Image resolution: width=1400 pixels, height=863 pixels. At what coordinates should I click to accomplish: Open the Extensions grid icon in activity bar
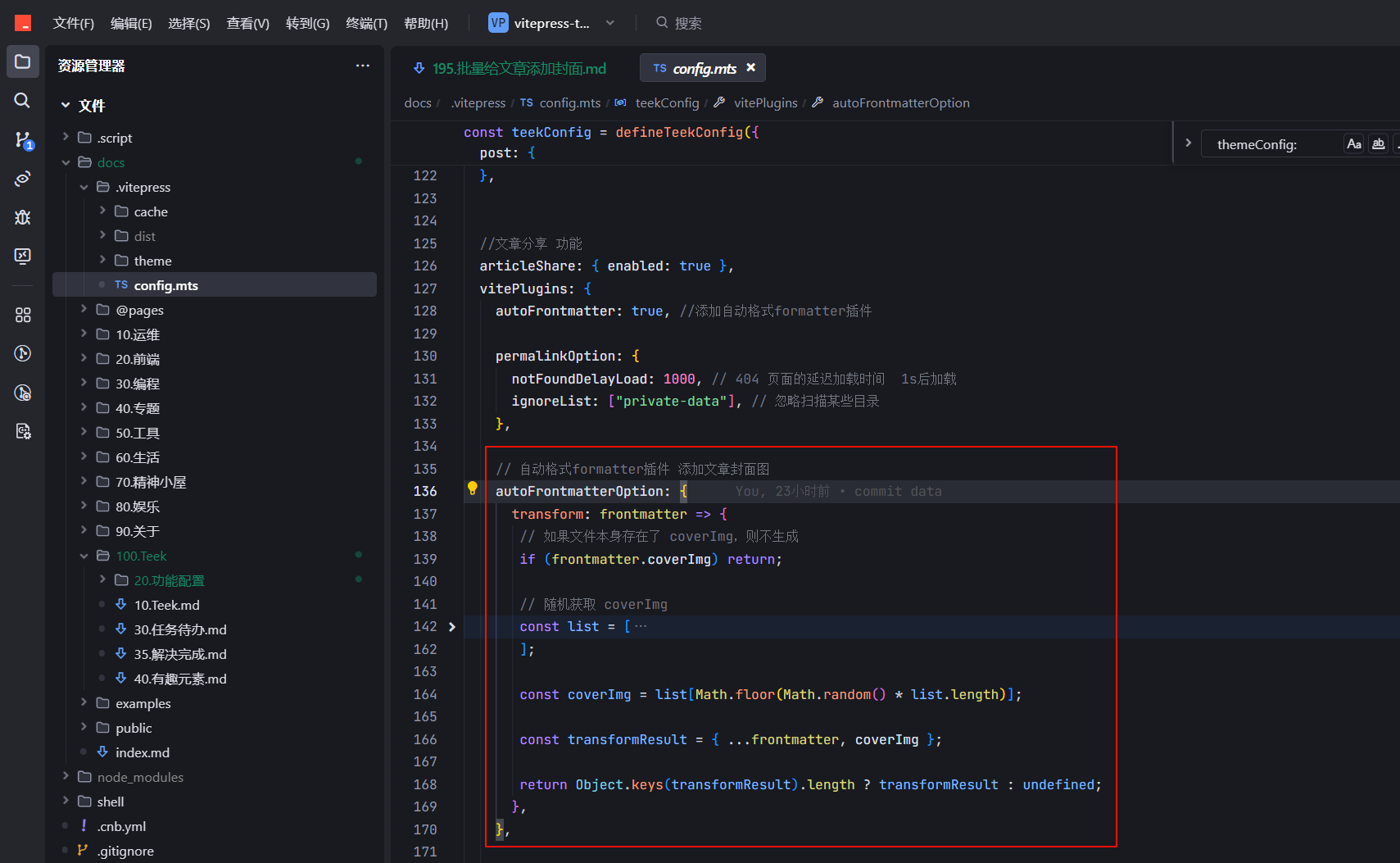(x=23, y=315)
